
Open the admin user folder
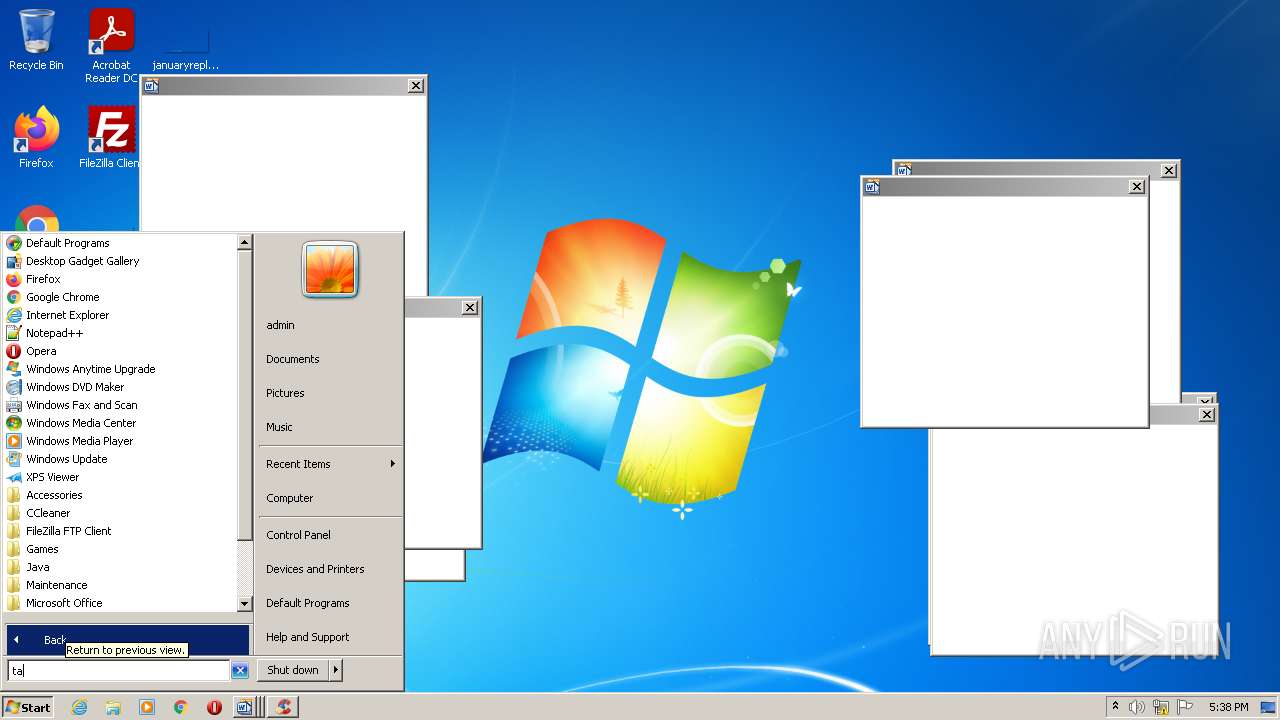280,325
